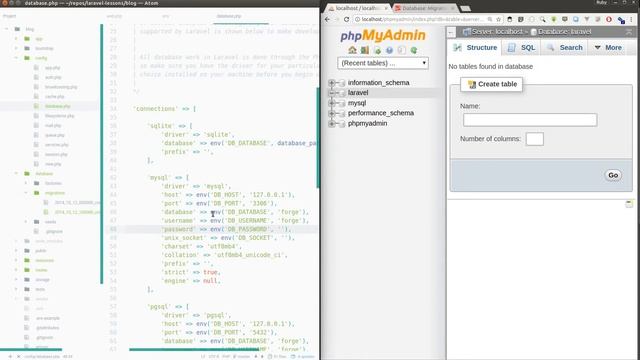
Task: Reload the browser page
Action: pyautogui.click(x=347, y=19)
